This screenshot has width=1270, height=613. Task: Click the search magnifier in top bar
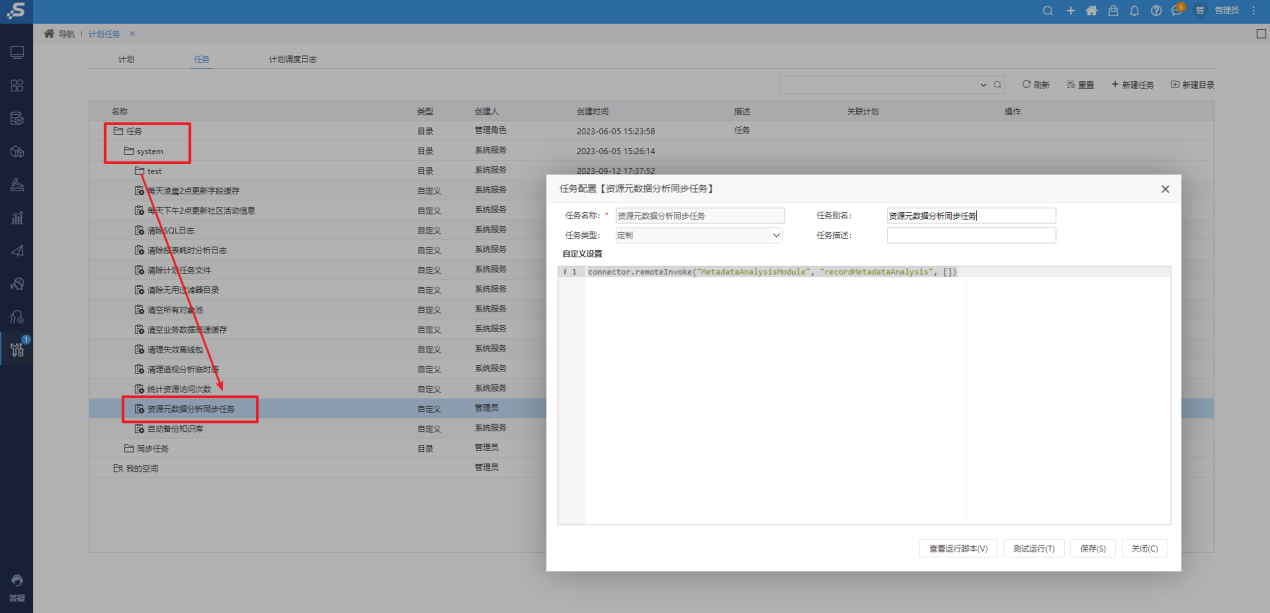(1048, 10)
